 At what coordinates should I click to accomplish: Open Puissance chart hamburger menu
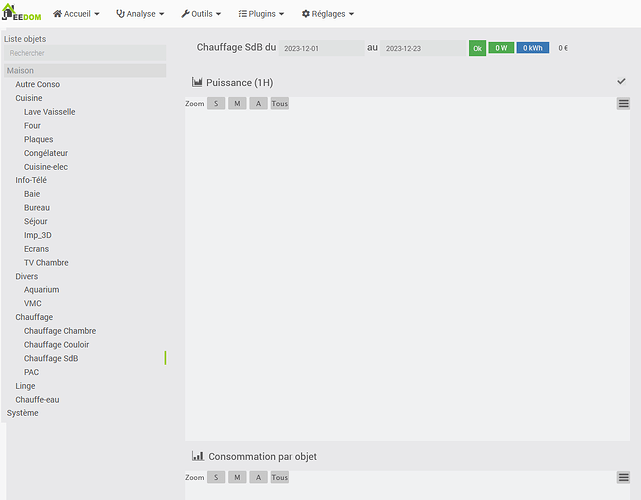[623, 104]
